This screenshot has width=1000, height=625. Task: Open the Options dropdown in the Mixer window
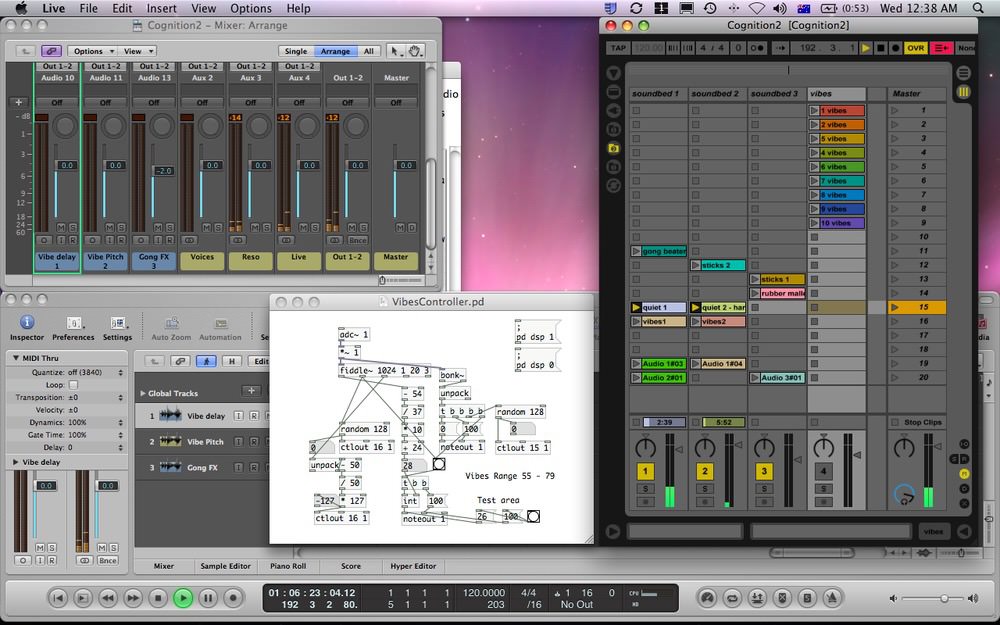tap(90, 50)
